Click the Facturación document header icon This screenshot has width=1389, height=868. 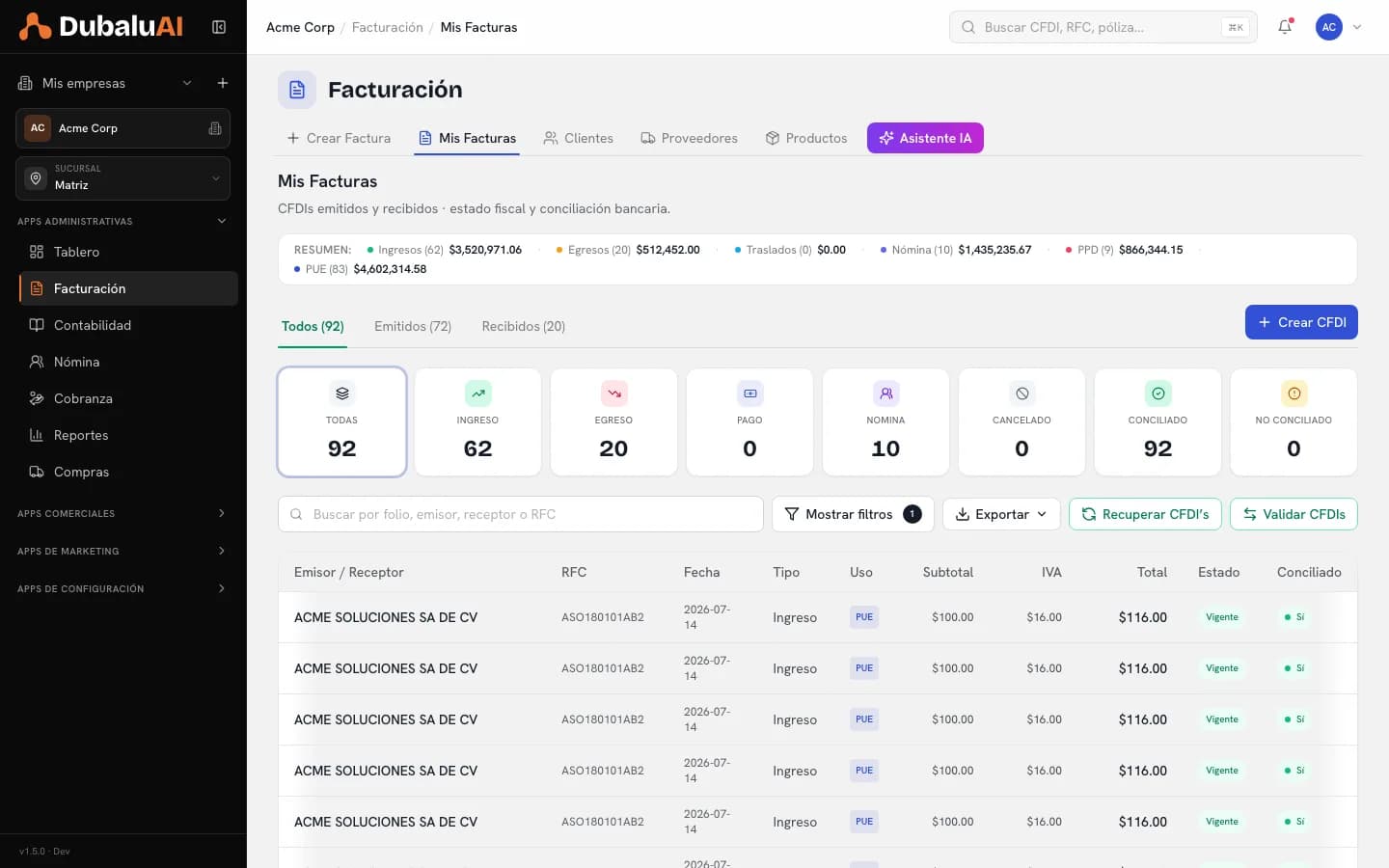point(297,90)
